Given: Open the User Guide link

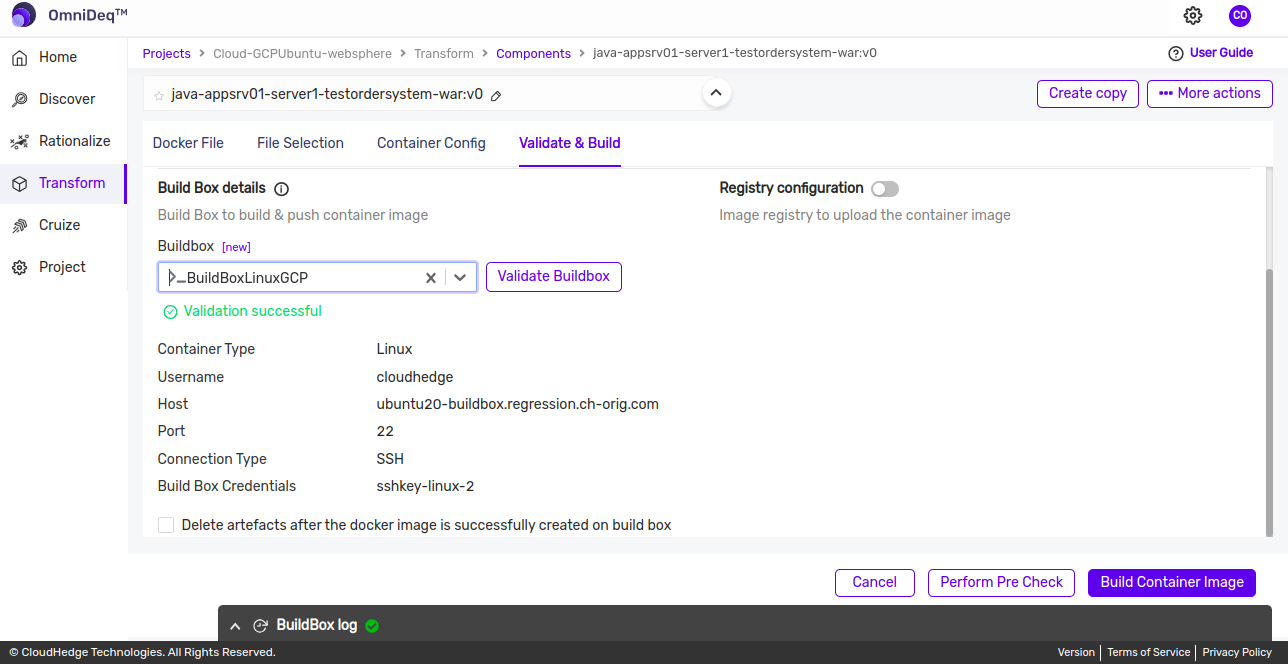Looking at the screenshot, I should pos(1221,53).
